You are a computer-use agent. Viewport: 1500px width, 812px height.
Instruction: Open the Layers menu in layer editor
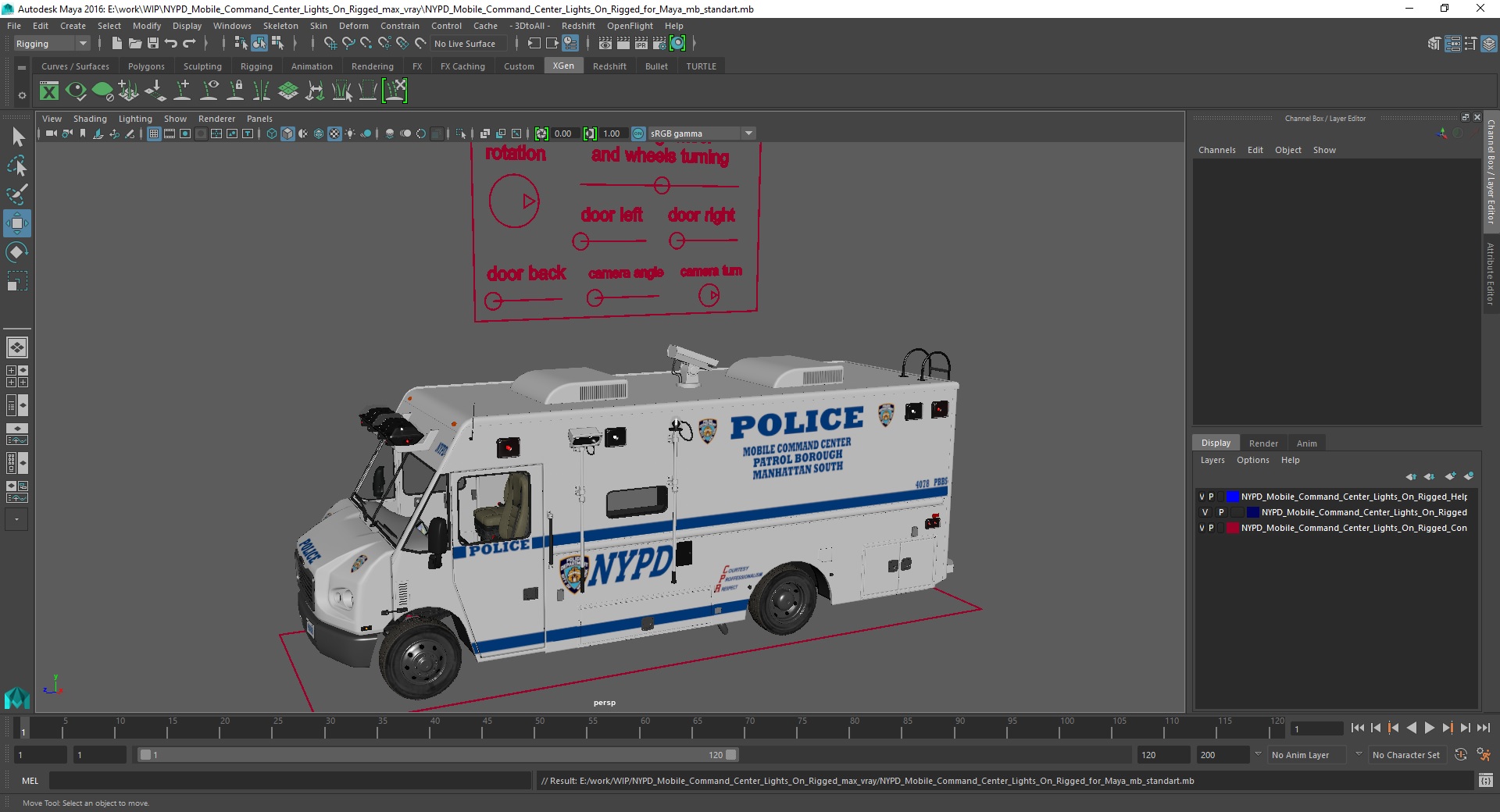pyautogui.click(x=1212, y=460)
